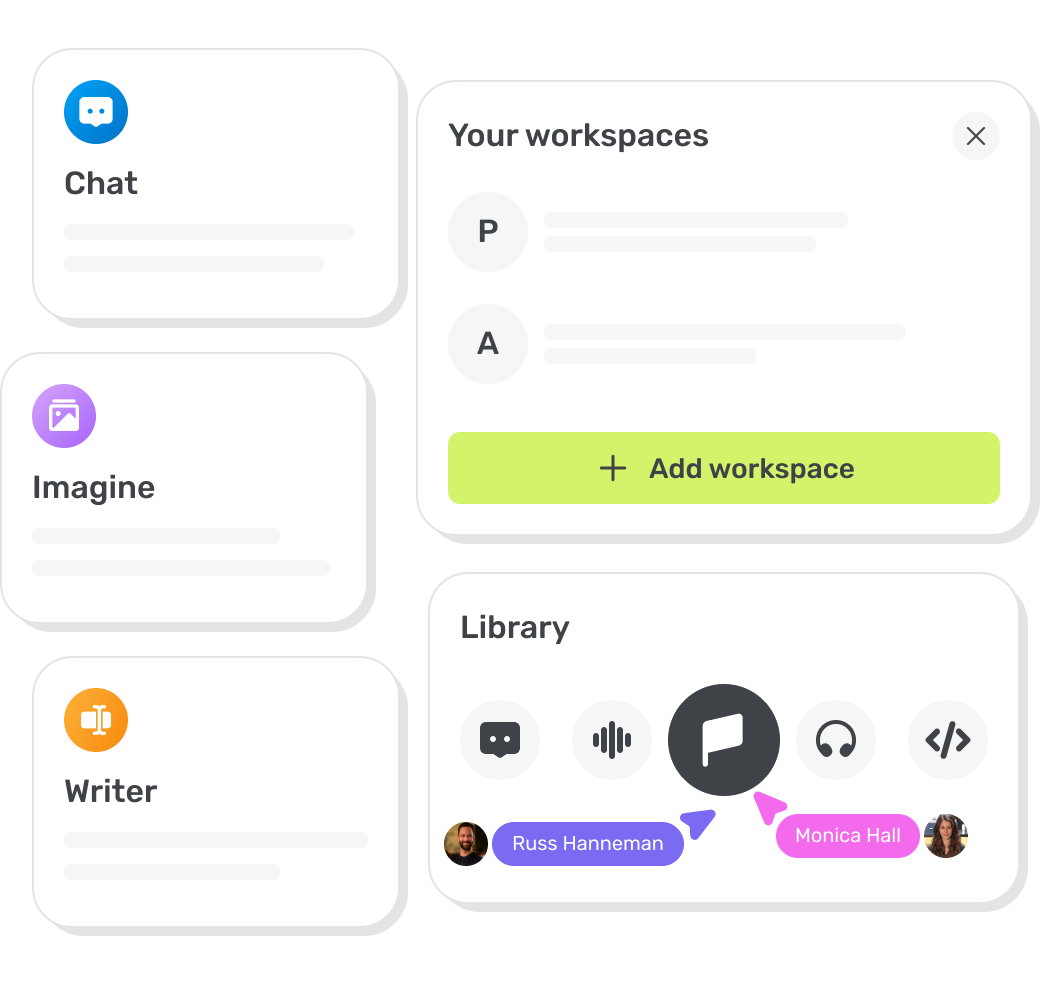Click the blue Chat bubble icon
The height and width of the screenshot is (984, 1040).
[96, 112]
